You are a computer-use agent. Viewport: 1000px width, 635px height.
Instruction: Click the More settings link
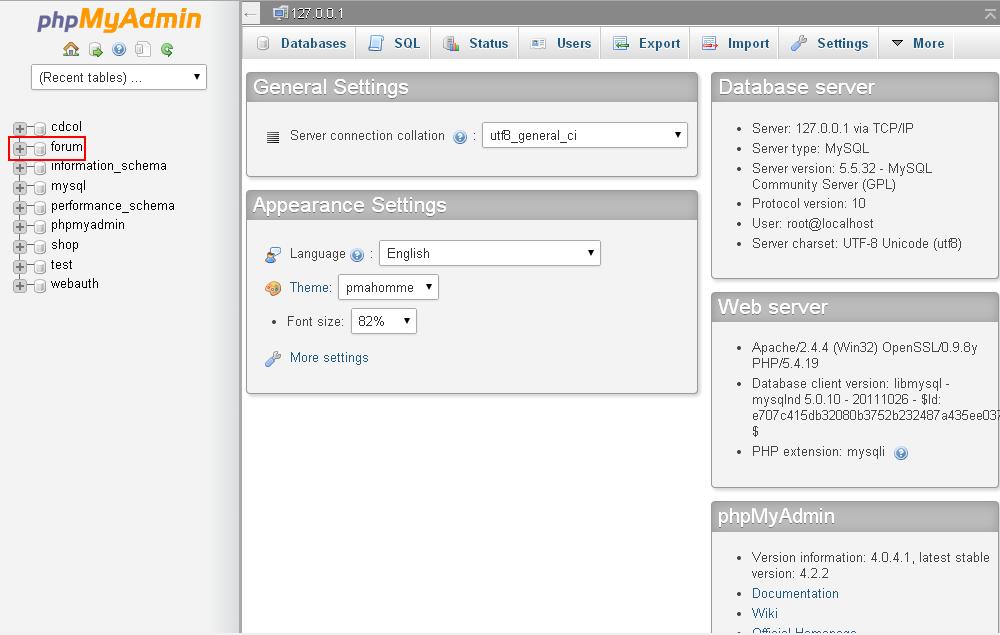[x=329, y=358]
